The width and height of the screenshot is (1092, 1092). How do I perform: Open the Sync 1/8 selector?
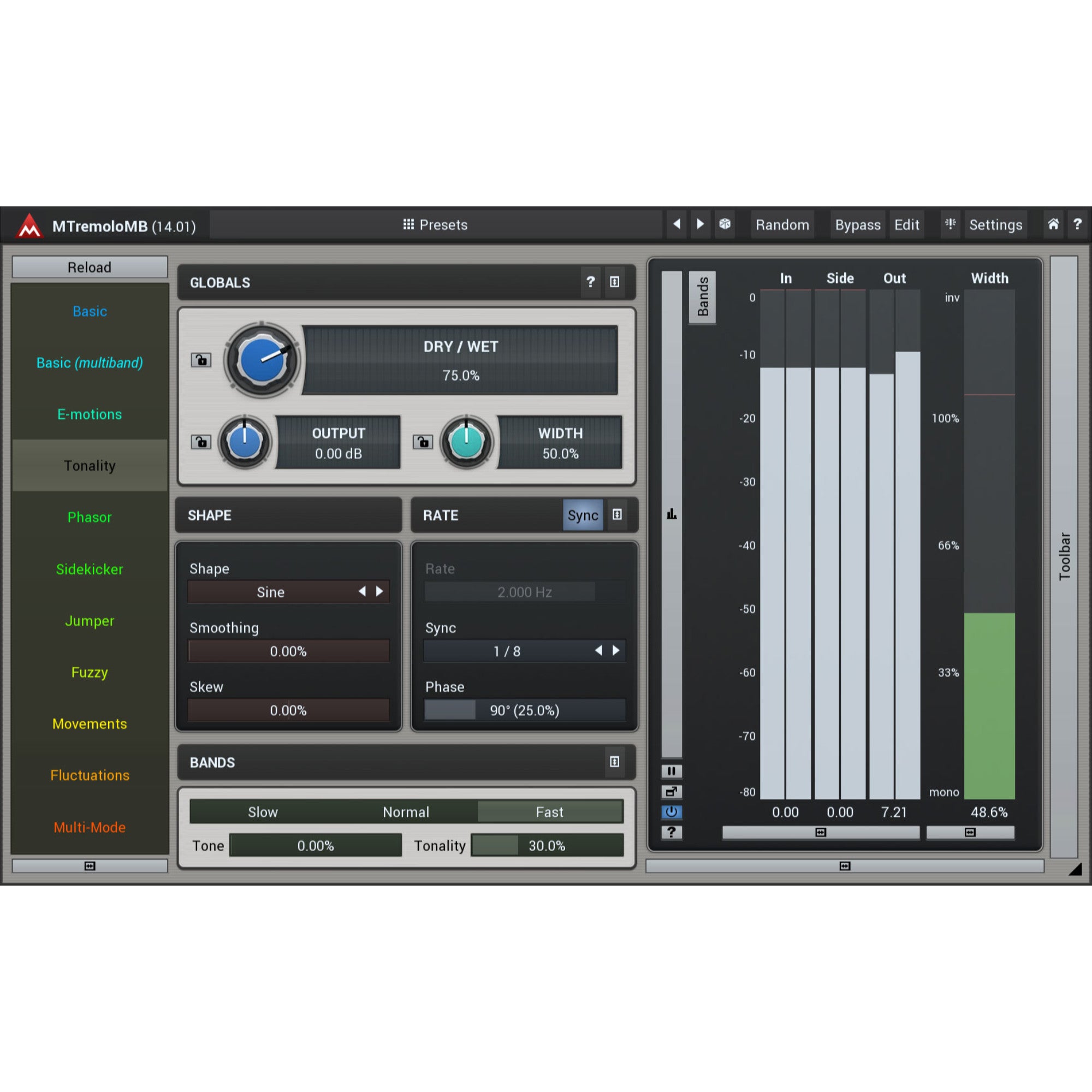(525, 651)
